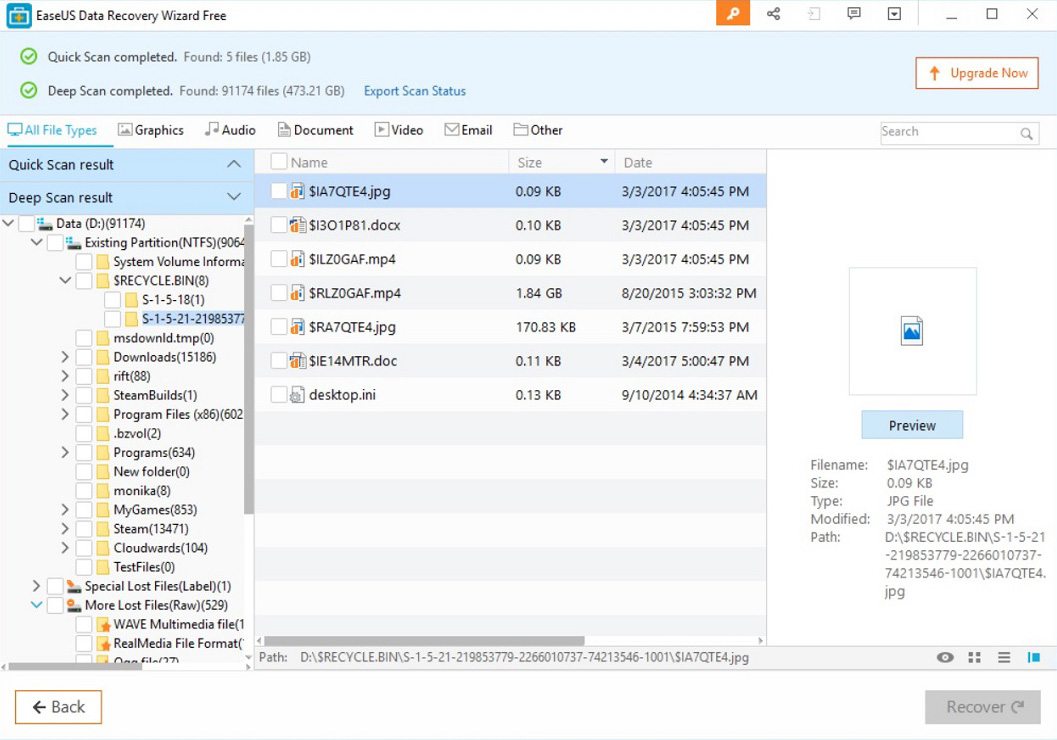1057x740 pixels.
Task: Switch to thumbnail grid view
Action: (974, 658)
